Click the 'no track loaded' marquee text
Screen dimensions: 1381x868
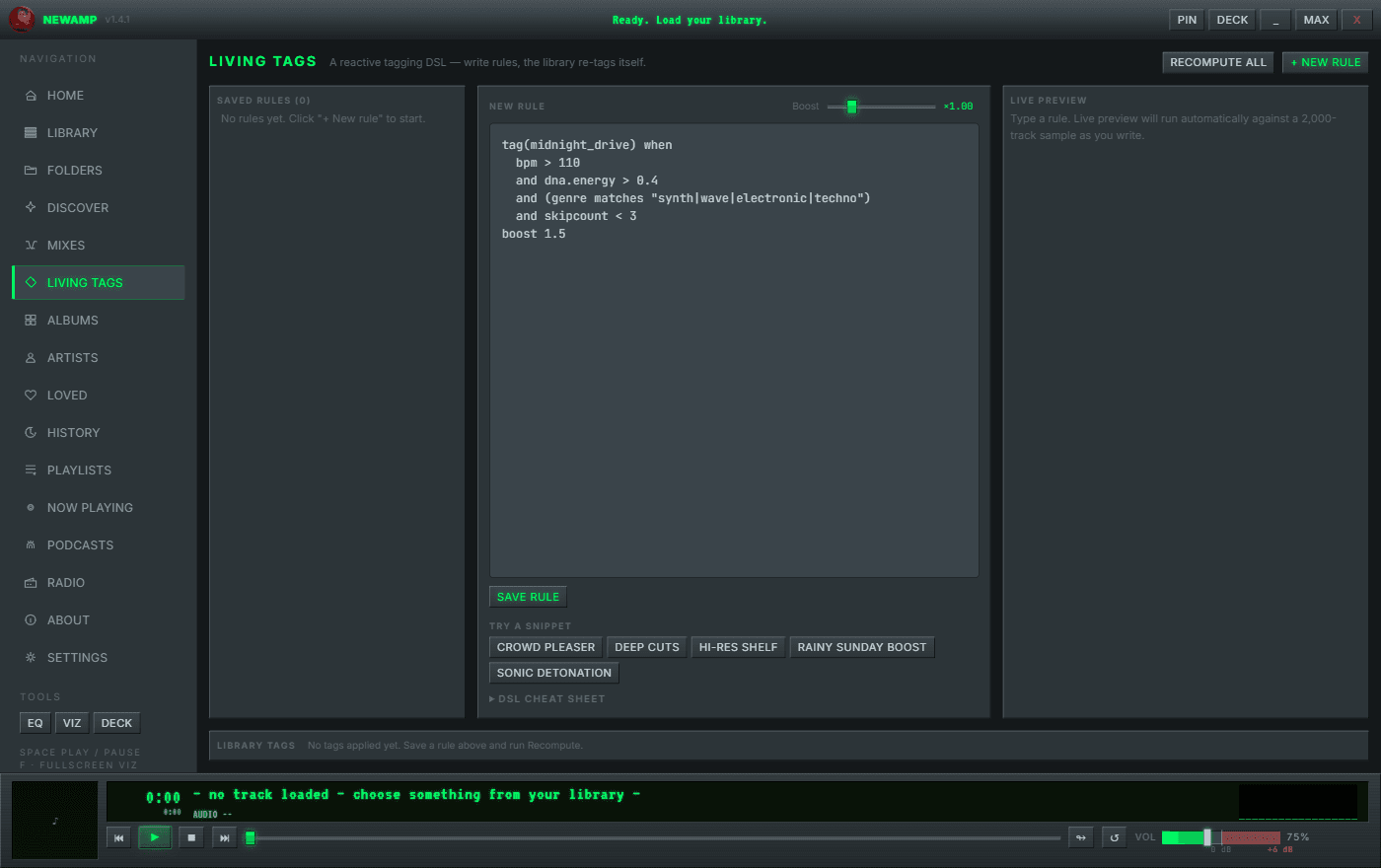point(416,795)
